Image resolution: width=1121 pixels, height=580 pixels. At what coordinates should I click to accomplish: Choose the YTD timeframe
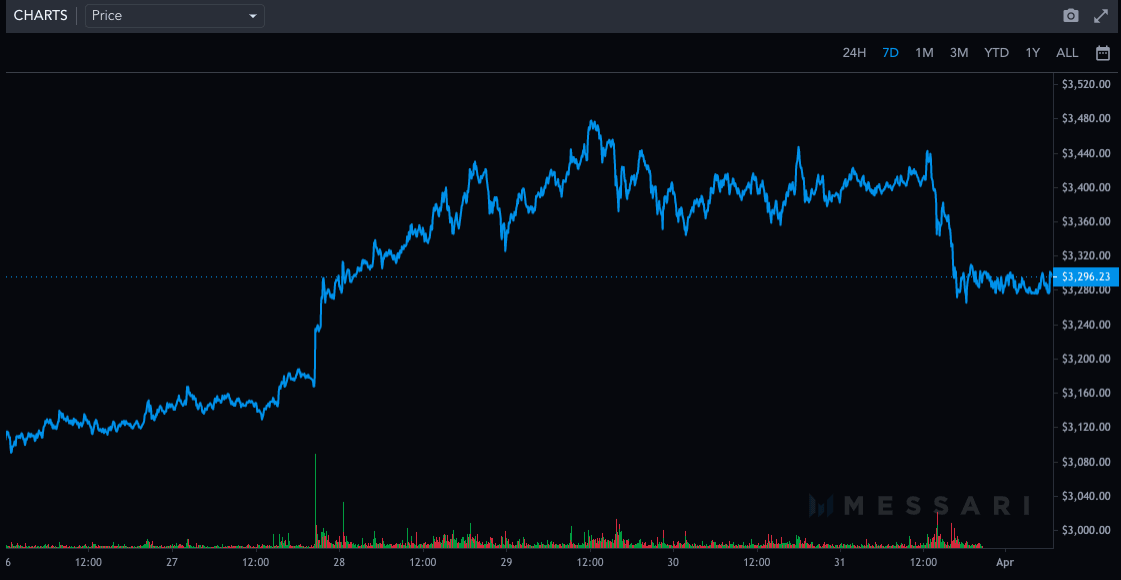pos(995,52)
